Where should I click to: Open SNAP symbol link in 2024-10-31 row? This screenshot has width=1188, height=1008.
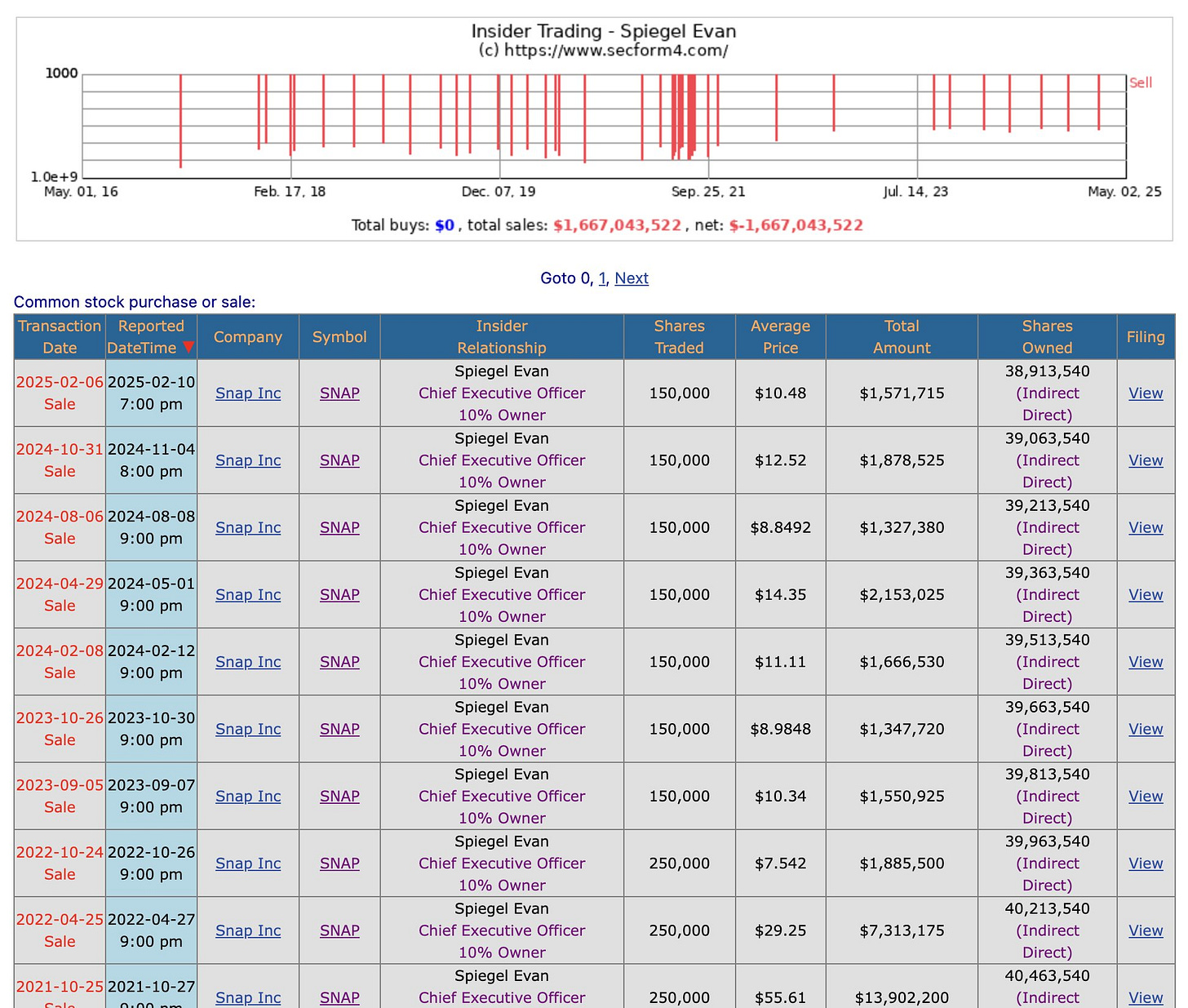click(339, 460)
